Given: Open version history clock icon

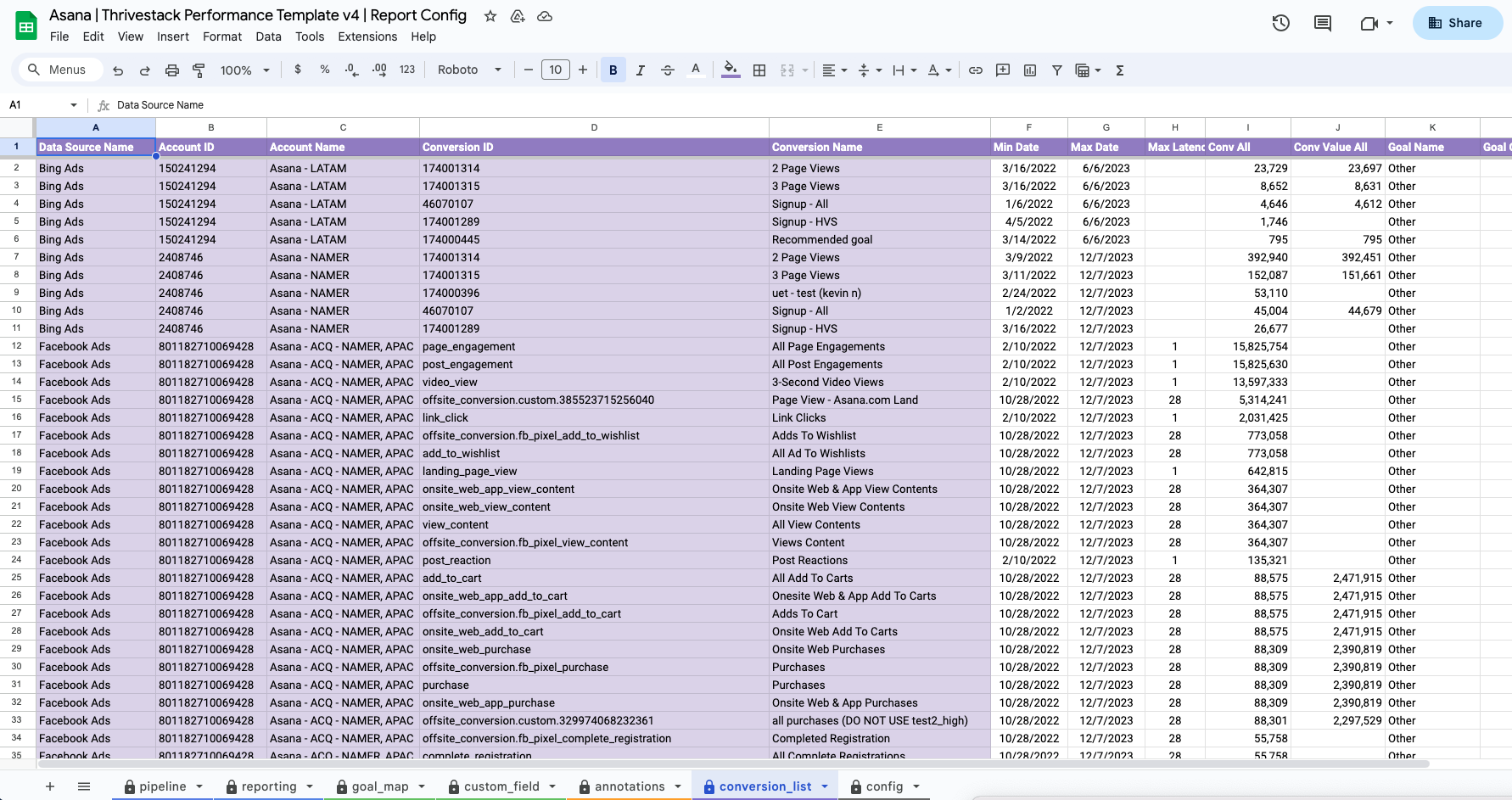Looking at the screenshot, I should (1280, 24).
